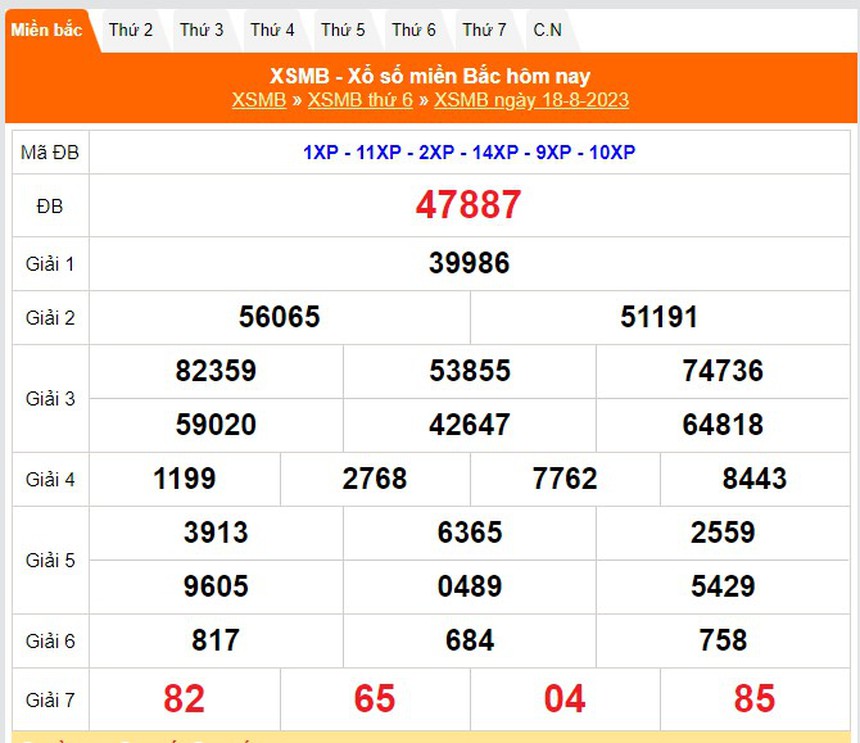Select the Thứ 5 tab
860x743 pixels.
(x=344, y=30)
